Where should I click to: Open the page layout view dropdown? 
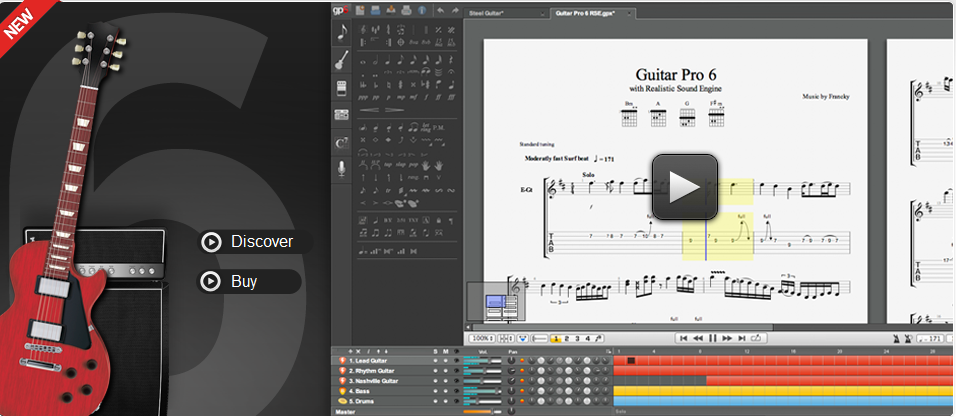507,338
